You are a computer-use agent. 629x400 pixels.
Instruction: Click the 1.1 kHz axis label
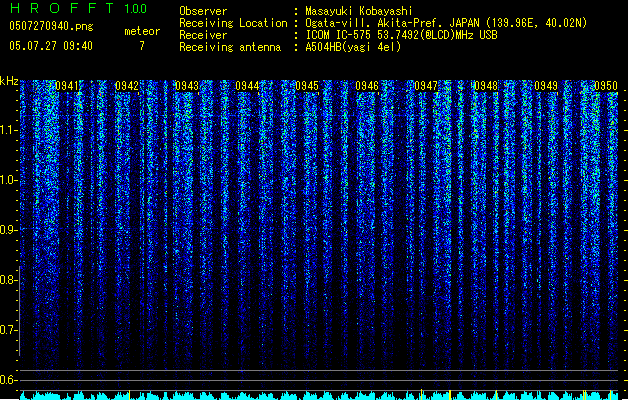(x=7, y=130)
